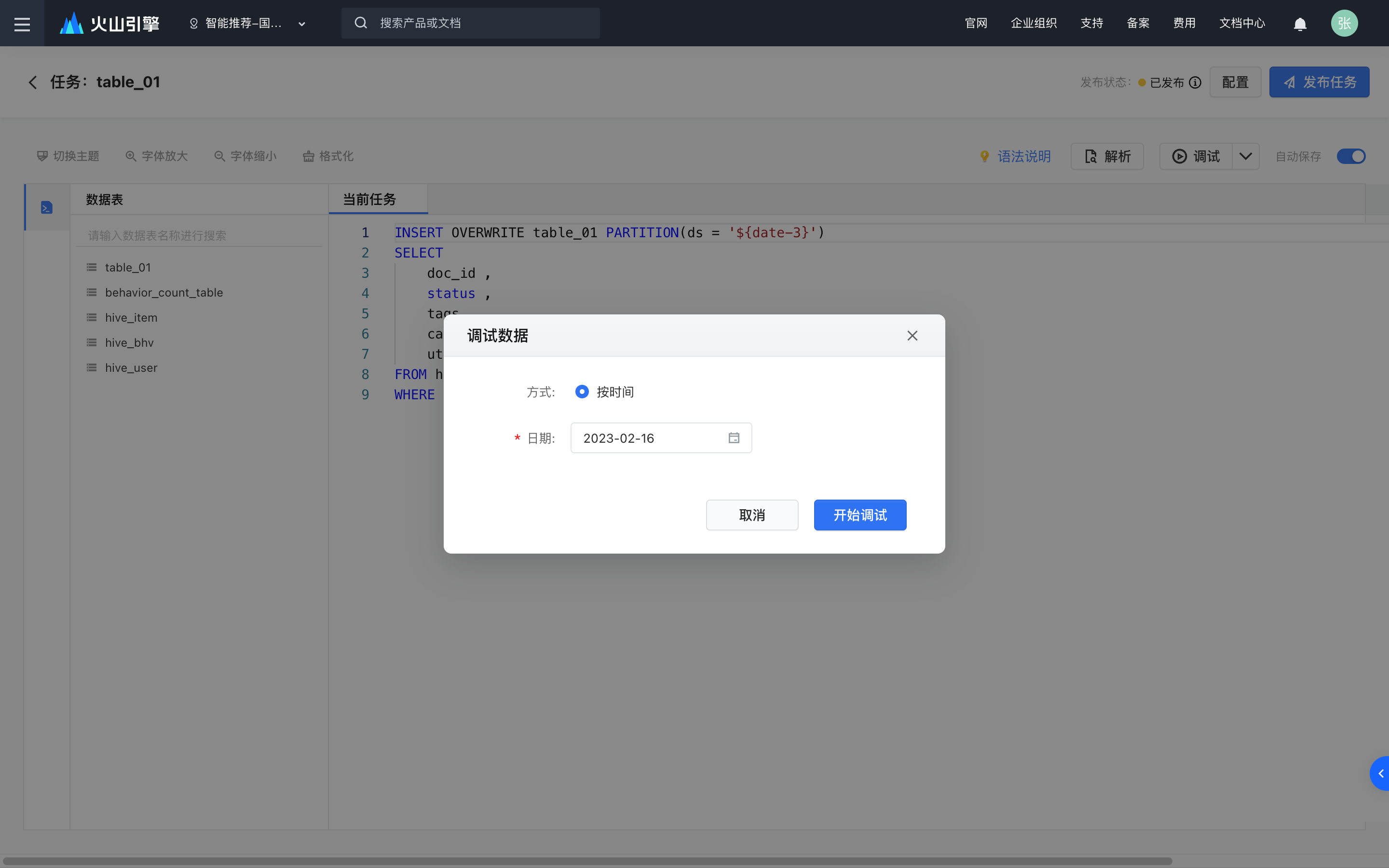This screenshot has width=1389, height=868.
Task: Open 支持 in the top navigation
Action: pyautogui.click(x=1092, y=23)
